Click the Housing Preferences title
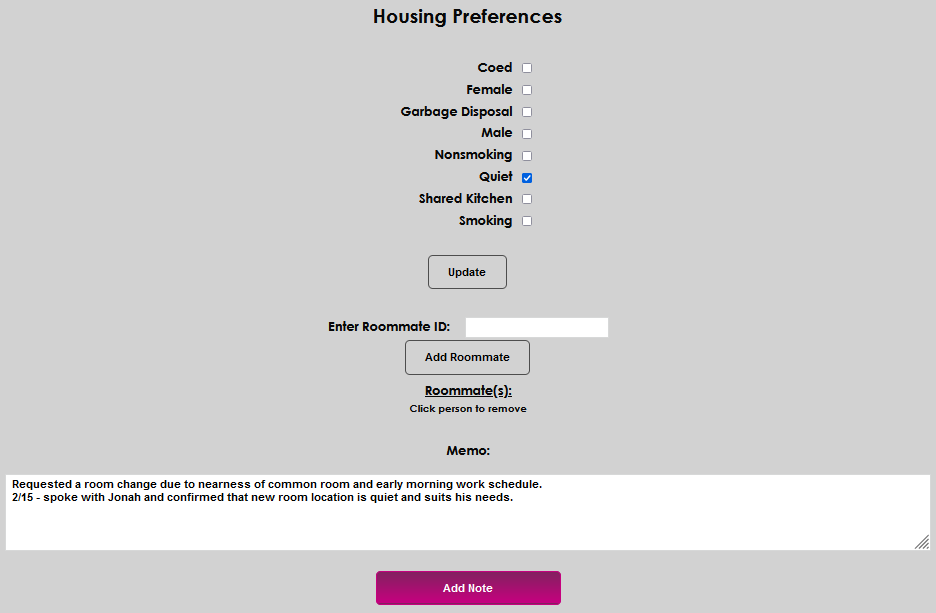Screen dimensions: 936x613 tap(467, 17)
